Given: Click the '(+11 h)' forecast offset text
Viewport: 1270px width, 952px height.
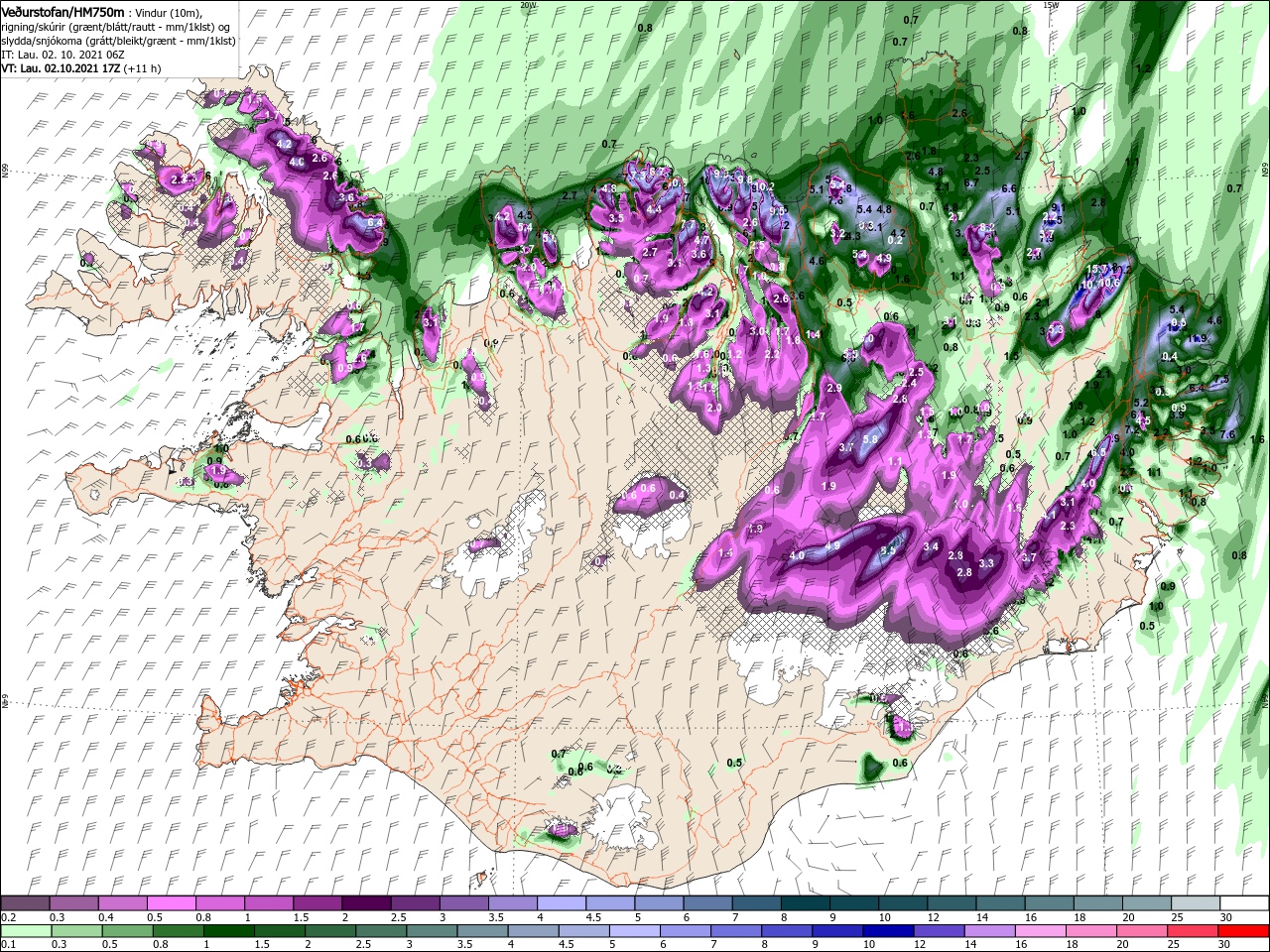Looking at the screenshot, I should (140, 69).
